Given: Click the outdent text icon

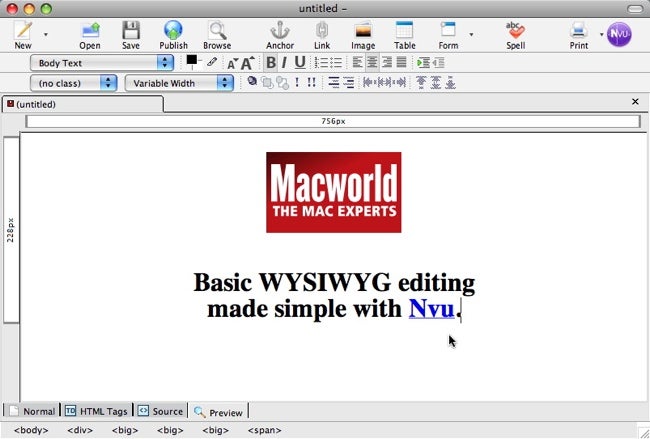Looking at the screenshot, I should click(438, 63).
